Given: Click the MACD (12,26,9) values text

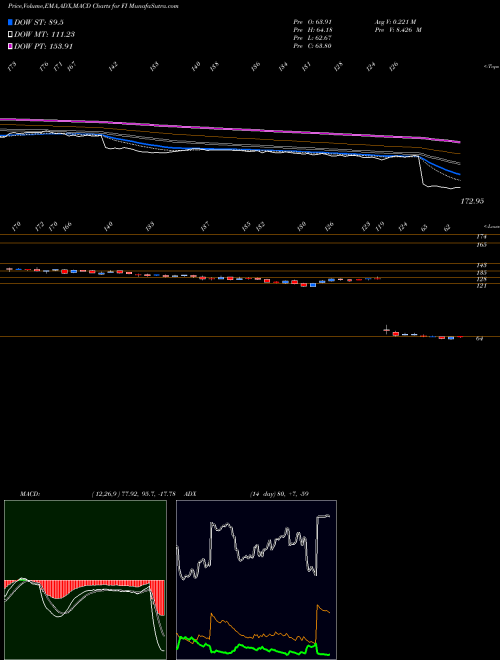Looking at the screenshot, I should [133, 493].
